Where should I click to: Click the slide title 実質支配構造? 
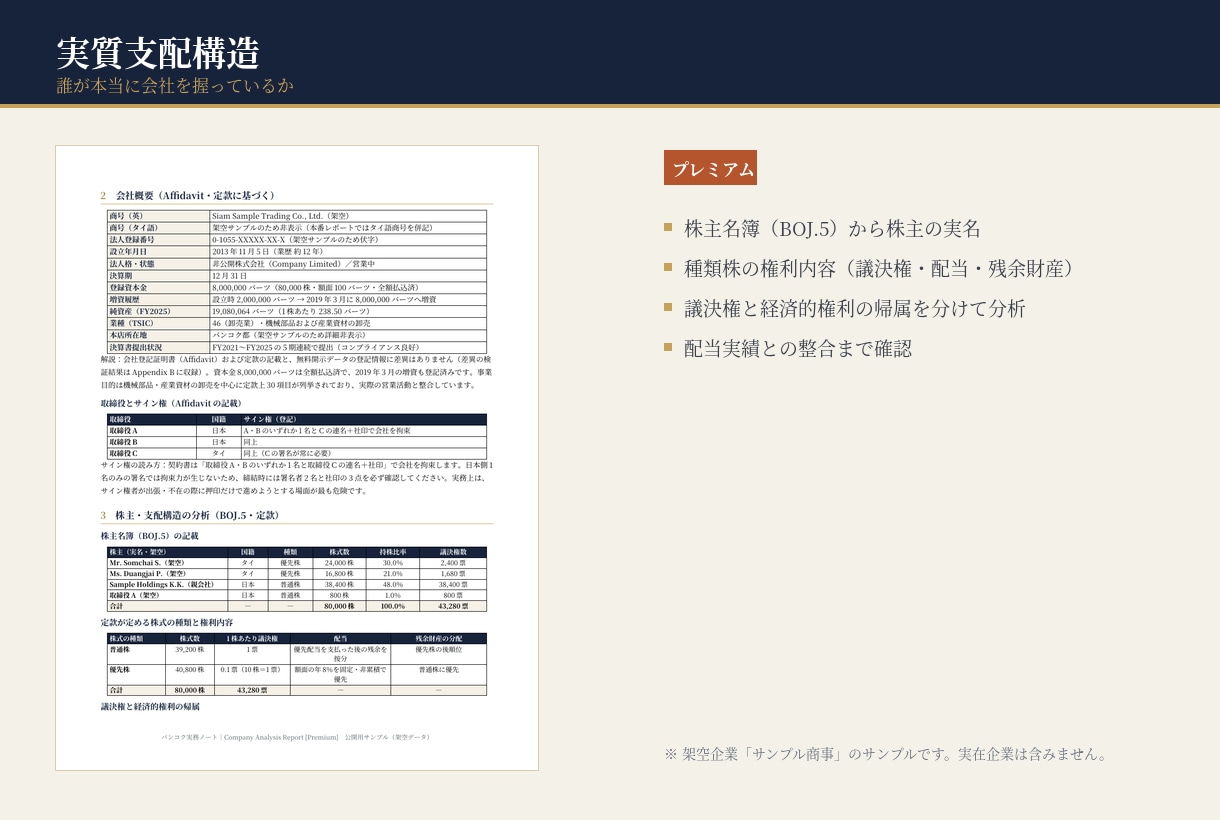point(158,52)
